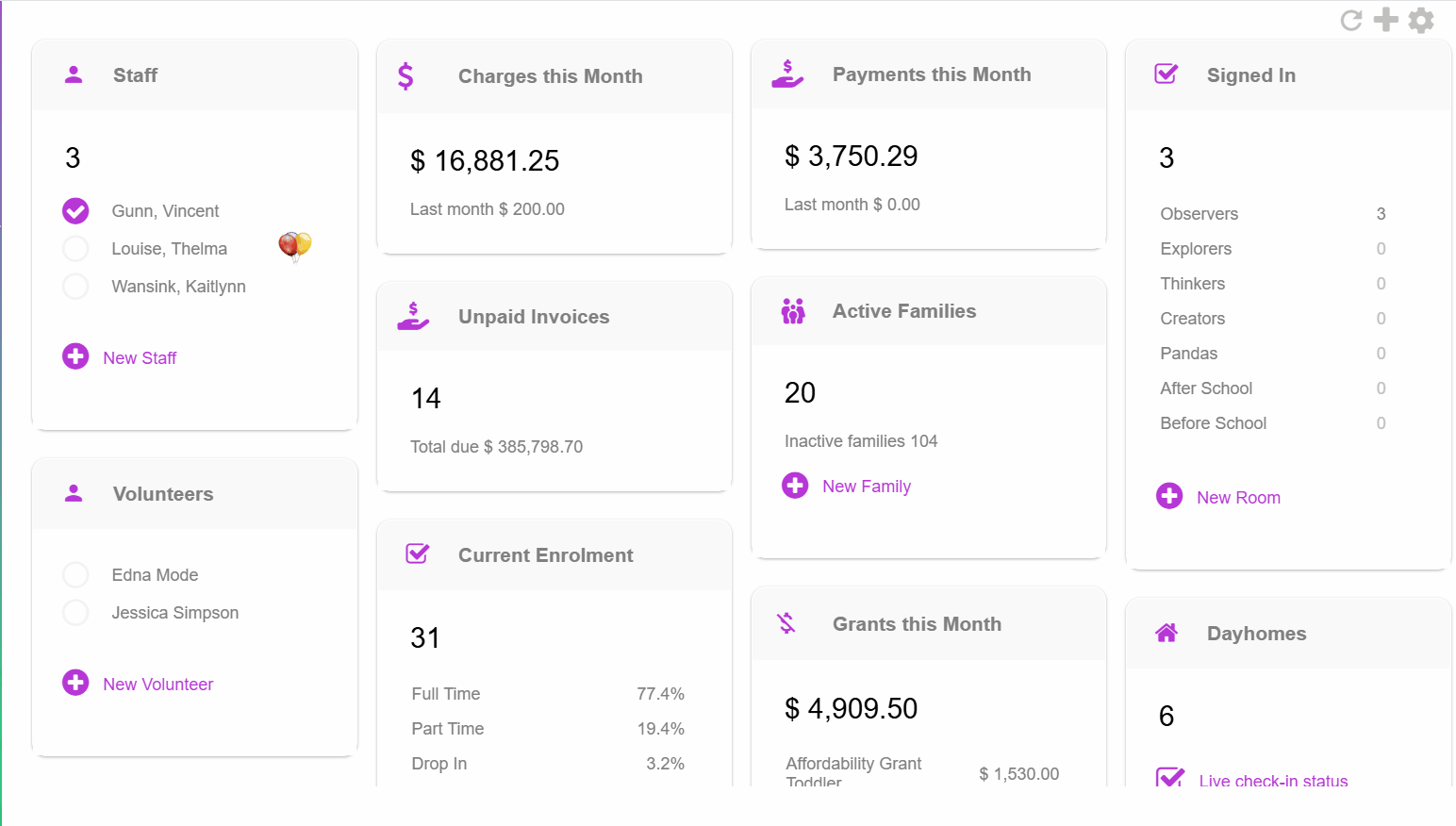The image size is (1456, 826).
Task: Click the New Family plus icon
Action: 795,486
